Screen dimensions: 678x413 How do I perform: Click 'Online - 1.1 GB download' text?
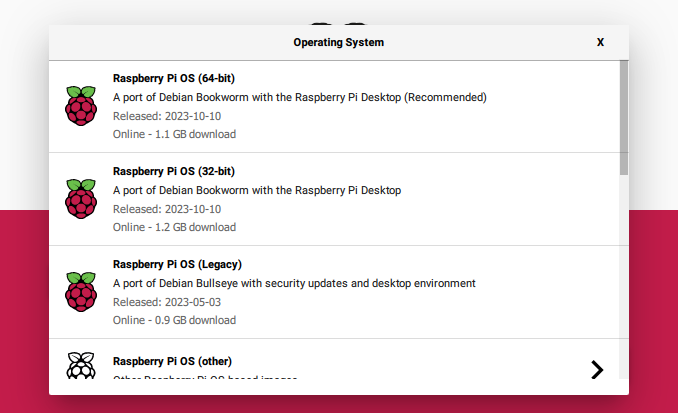pos(174,134)
